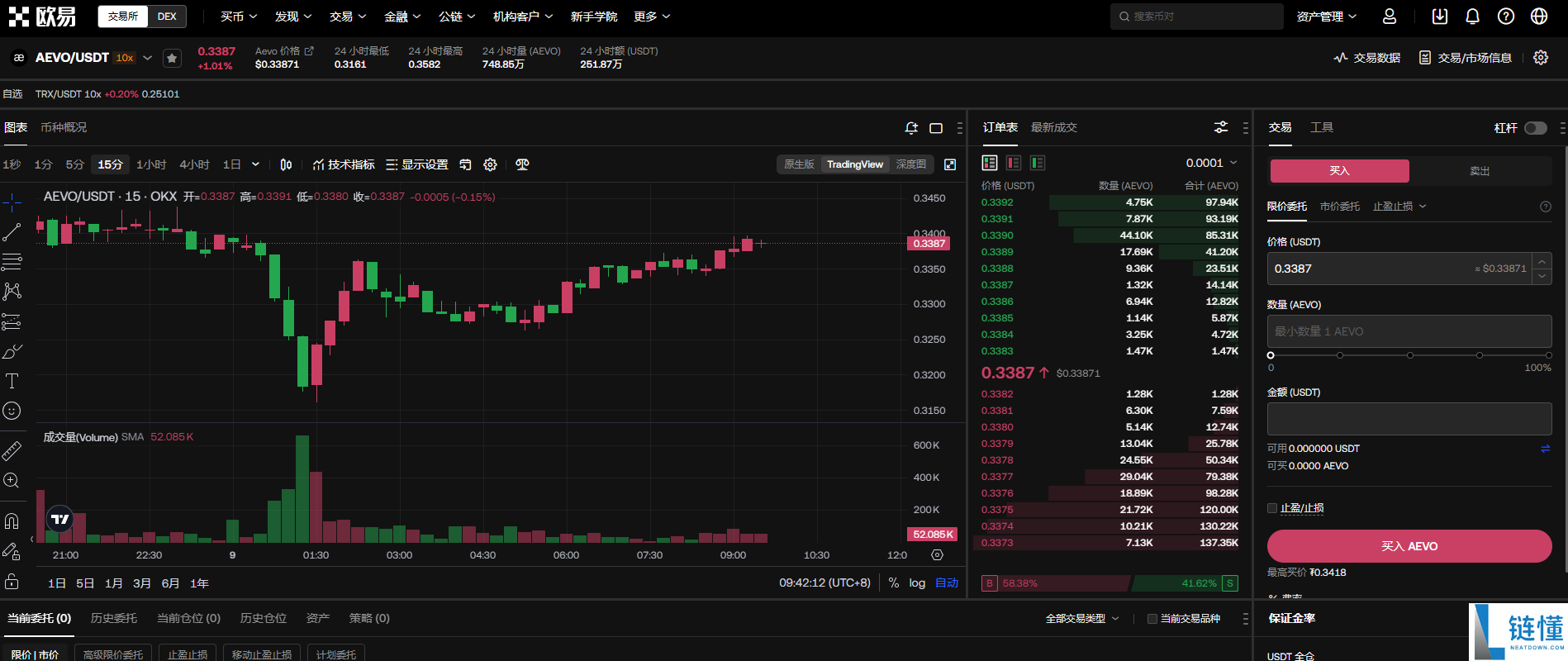
Task: Open the candlestick chart type selector
Action: pos(286,164)
